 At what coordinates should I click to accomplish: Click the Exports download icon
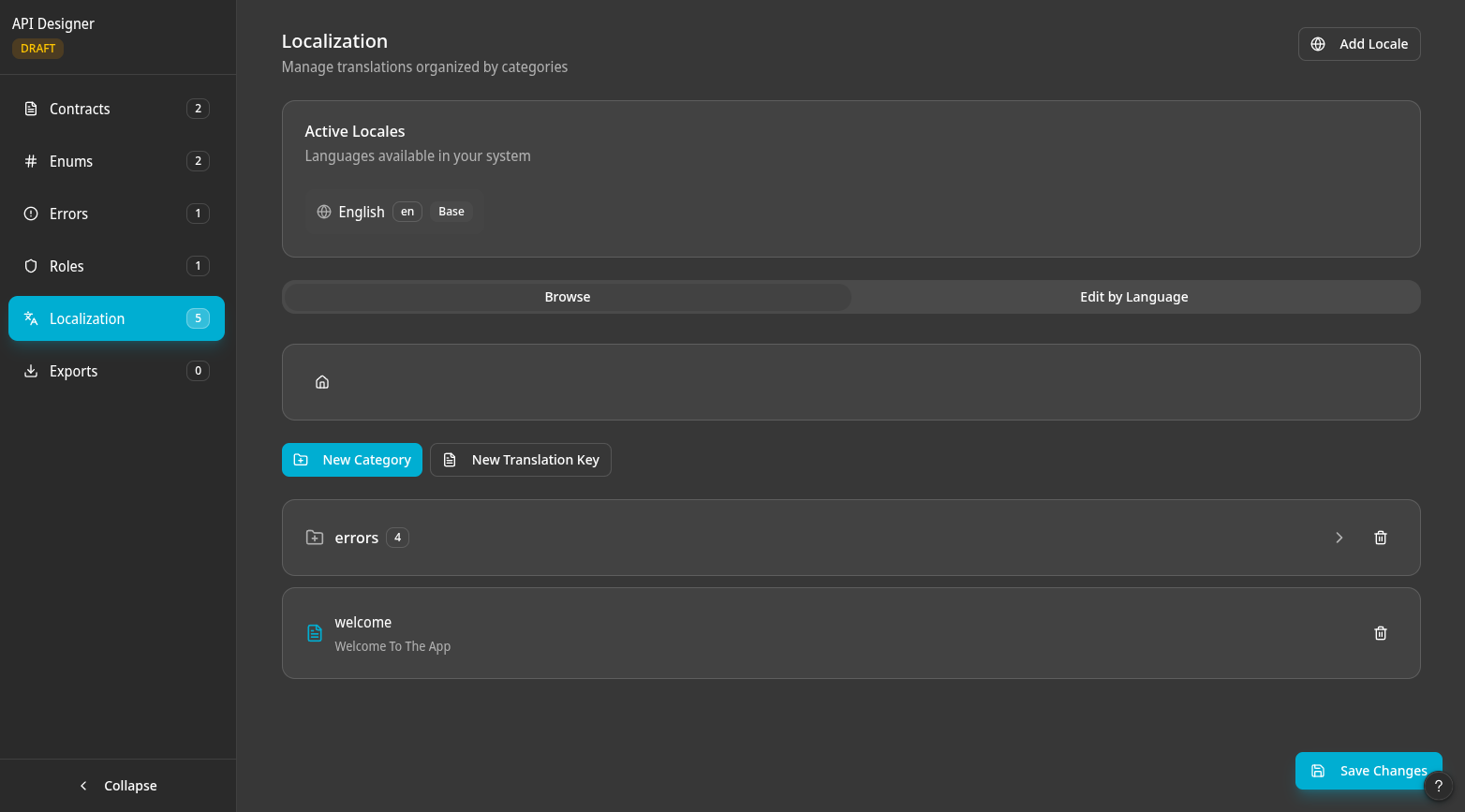(31, 371)
